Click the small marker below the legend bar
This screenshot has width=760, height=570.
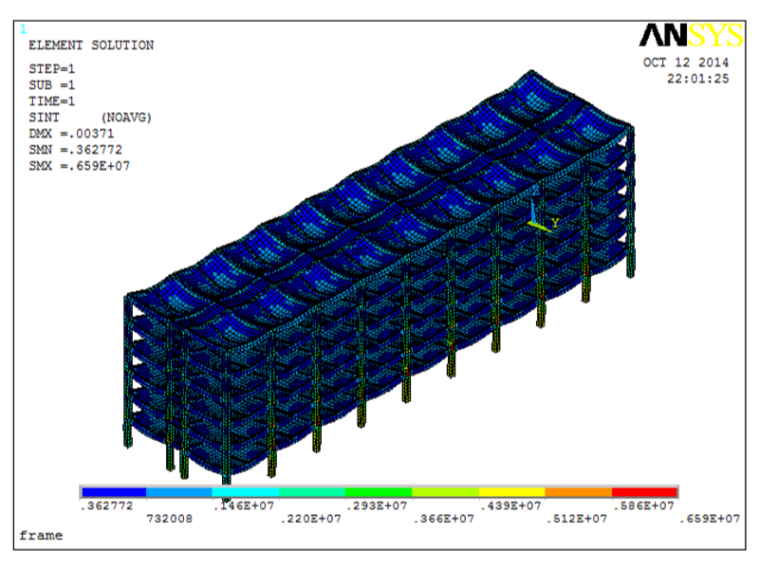click(x=226, y=502)
